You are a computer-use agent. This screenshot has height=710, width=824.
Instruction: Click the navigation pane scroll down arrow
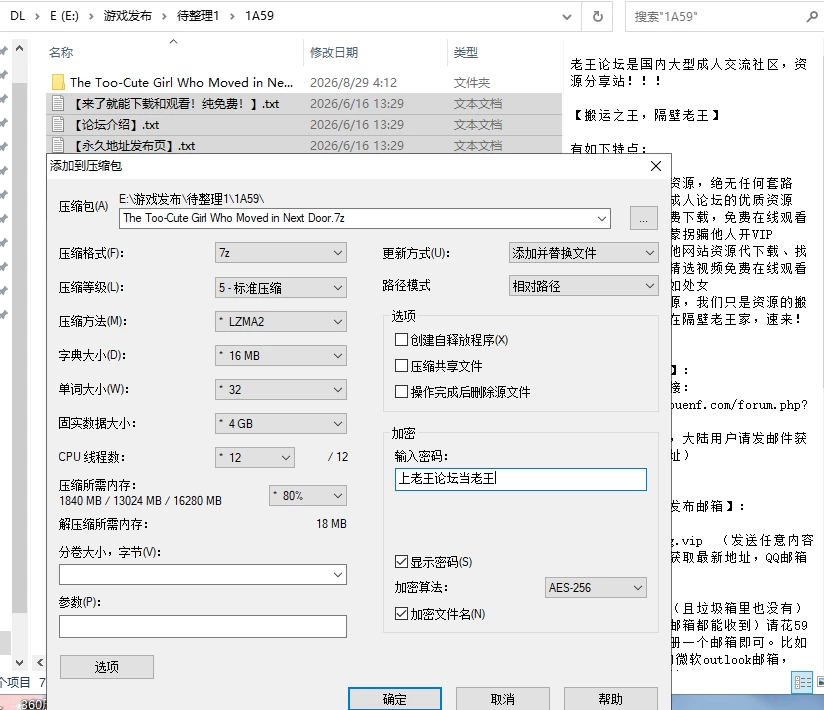point(19,663)
